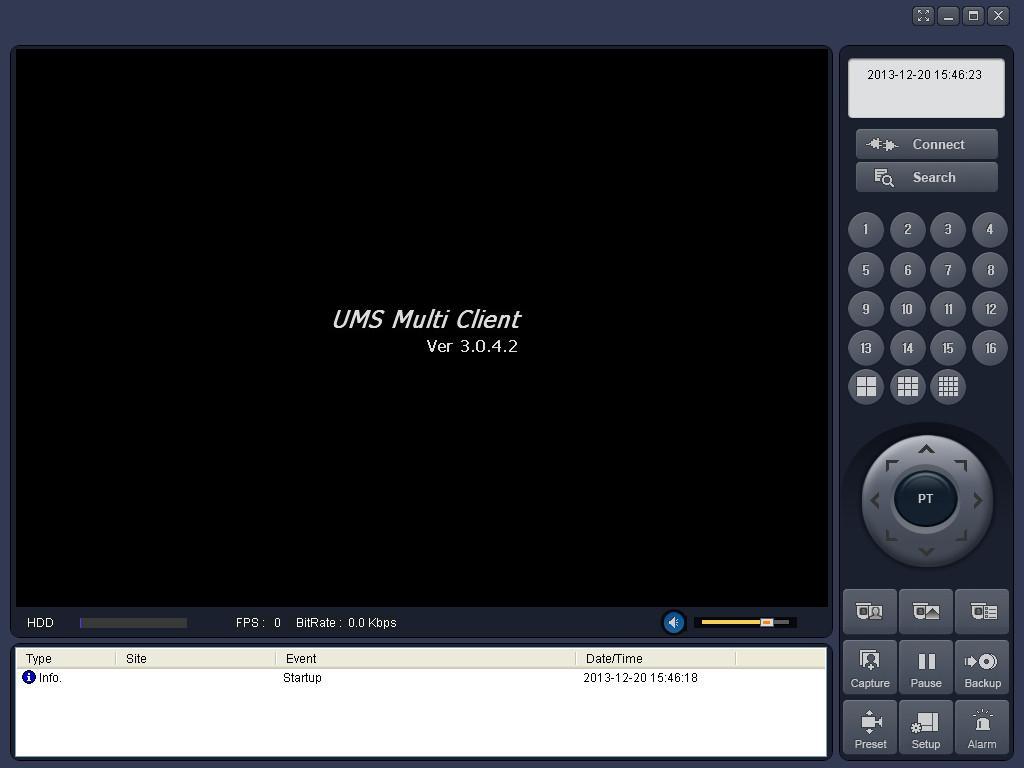Viewport: 1024px width, 768px height.
Task: Trigger the Alarm function
Action: tap(981, 728)
